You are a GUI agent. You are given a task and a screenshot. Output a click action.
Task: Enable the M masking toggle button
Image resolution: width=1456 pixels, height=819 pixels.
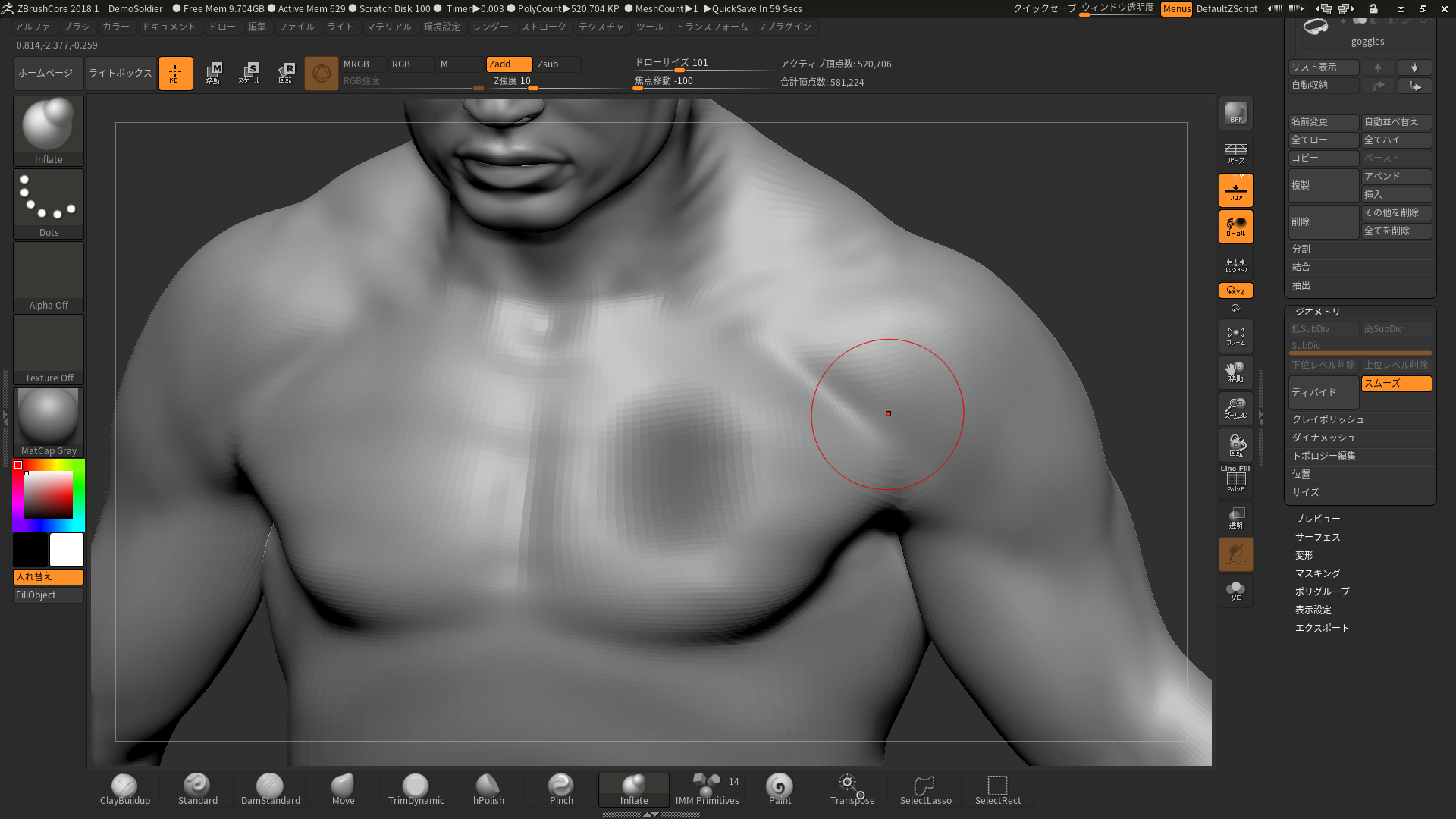[x=444, y=64]
